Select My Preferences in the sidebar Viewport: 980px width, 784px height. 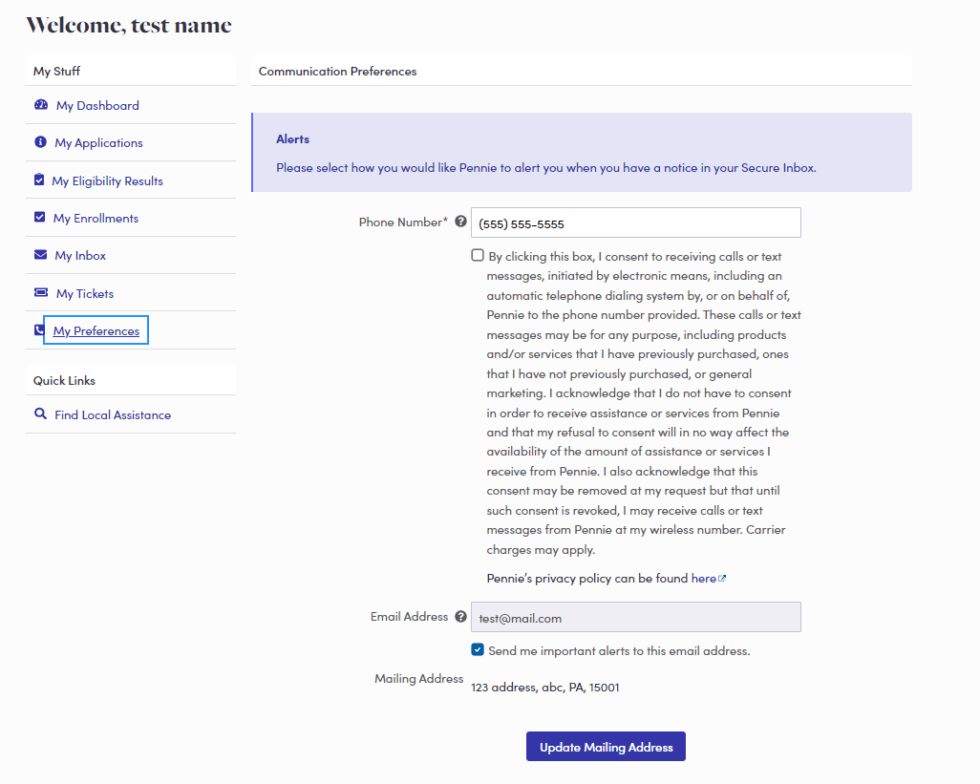[x=96, y=331]
